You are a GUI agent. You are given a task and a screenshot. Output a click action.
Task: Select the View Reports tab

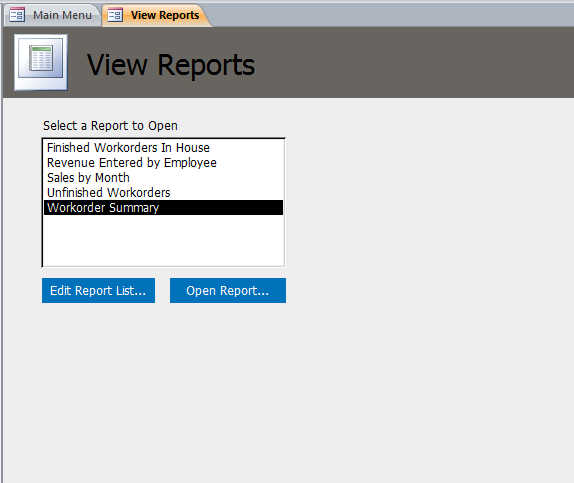(157, 15)
